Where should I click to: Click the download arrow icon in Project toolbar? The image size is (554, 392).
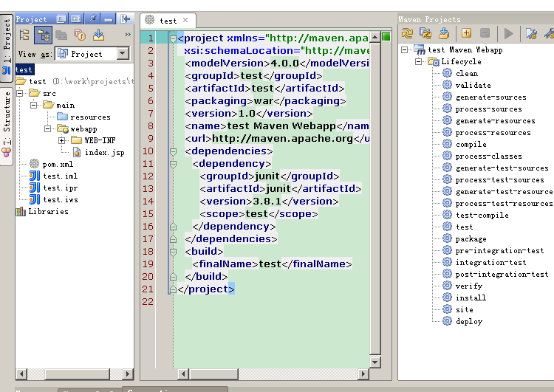coord(99,35)
